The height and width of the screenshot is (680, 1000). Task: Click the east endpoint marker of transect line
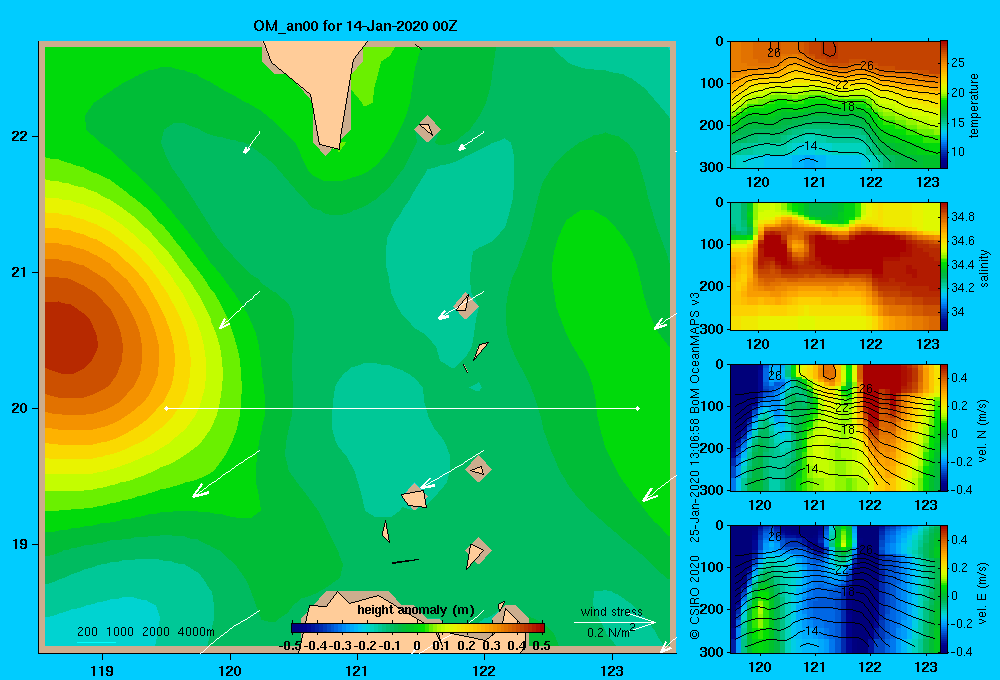click(638, 408)
